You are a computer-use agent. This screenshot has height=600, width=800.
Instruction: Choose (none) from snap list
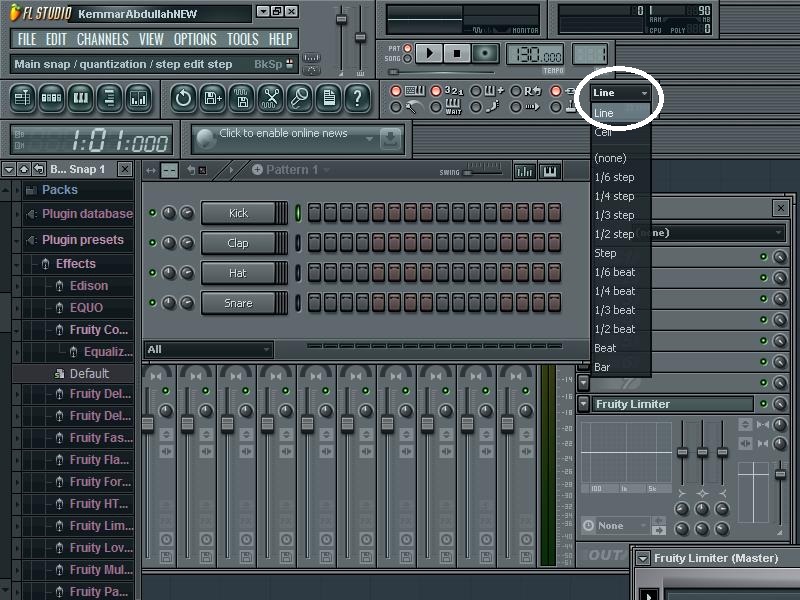tap(621, 158)
